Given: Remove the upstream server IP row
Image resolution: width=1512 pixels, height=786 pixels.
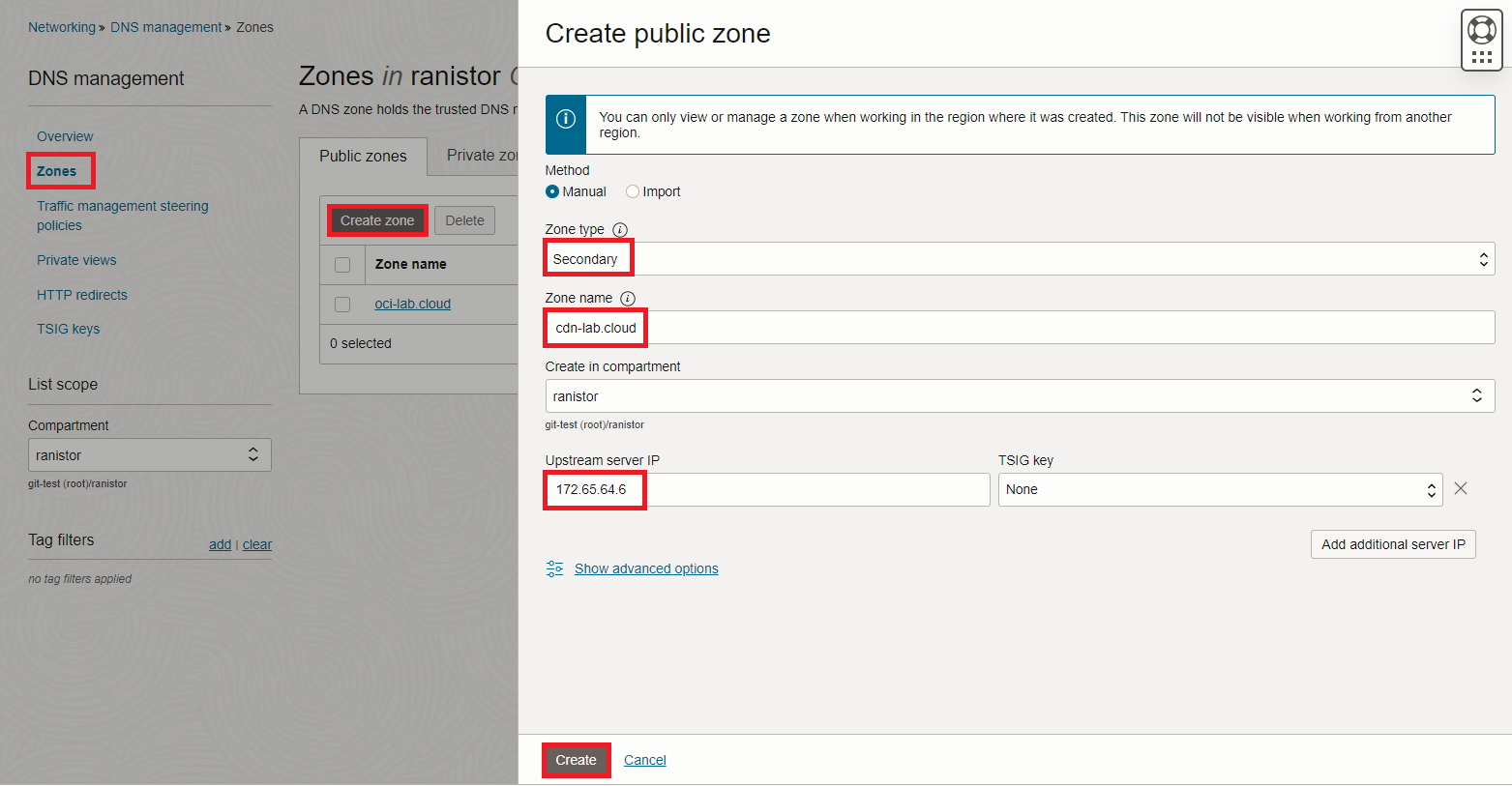Looking at the screenshot, I should pyautogui.click(x=1461, y=489).
